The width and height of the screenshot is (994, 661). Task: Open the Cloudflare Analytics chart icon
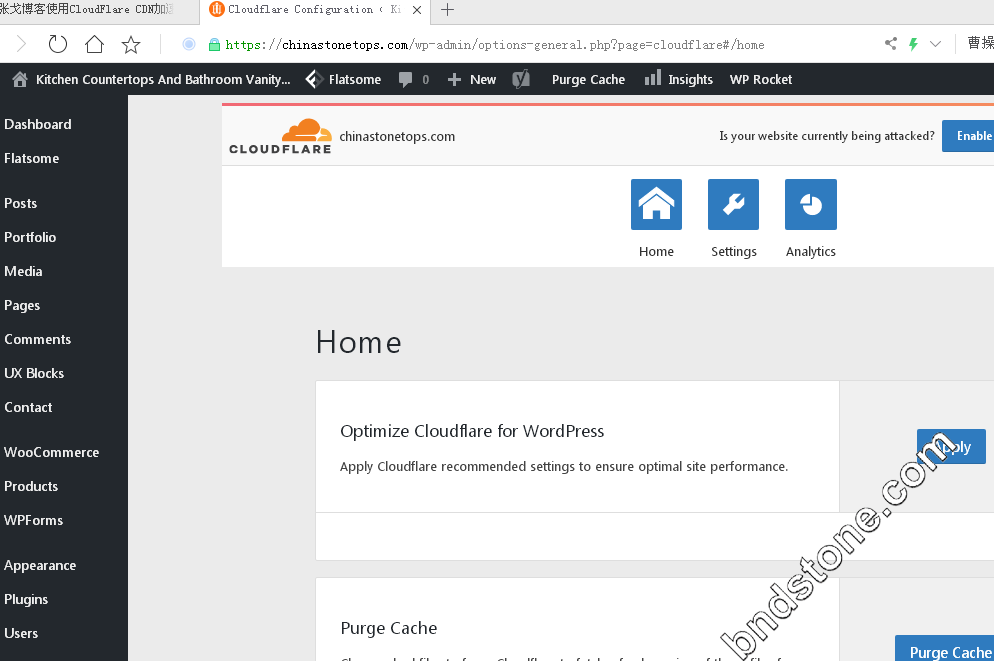tap(811, 204)
